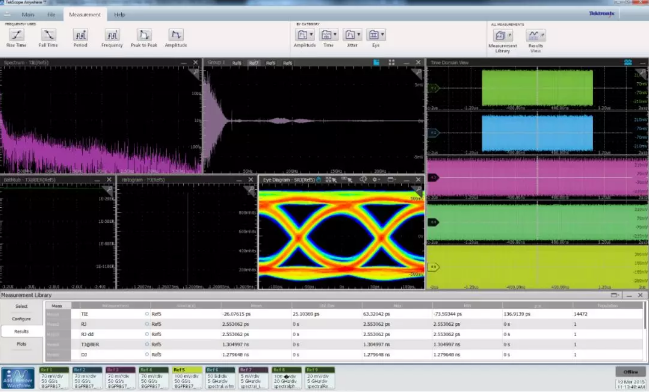Toggle the radio circle in the RJ row
The image size is (649, 392).
tap(147, 324)
